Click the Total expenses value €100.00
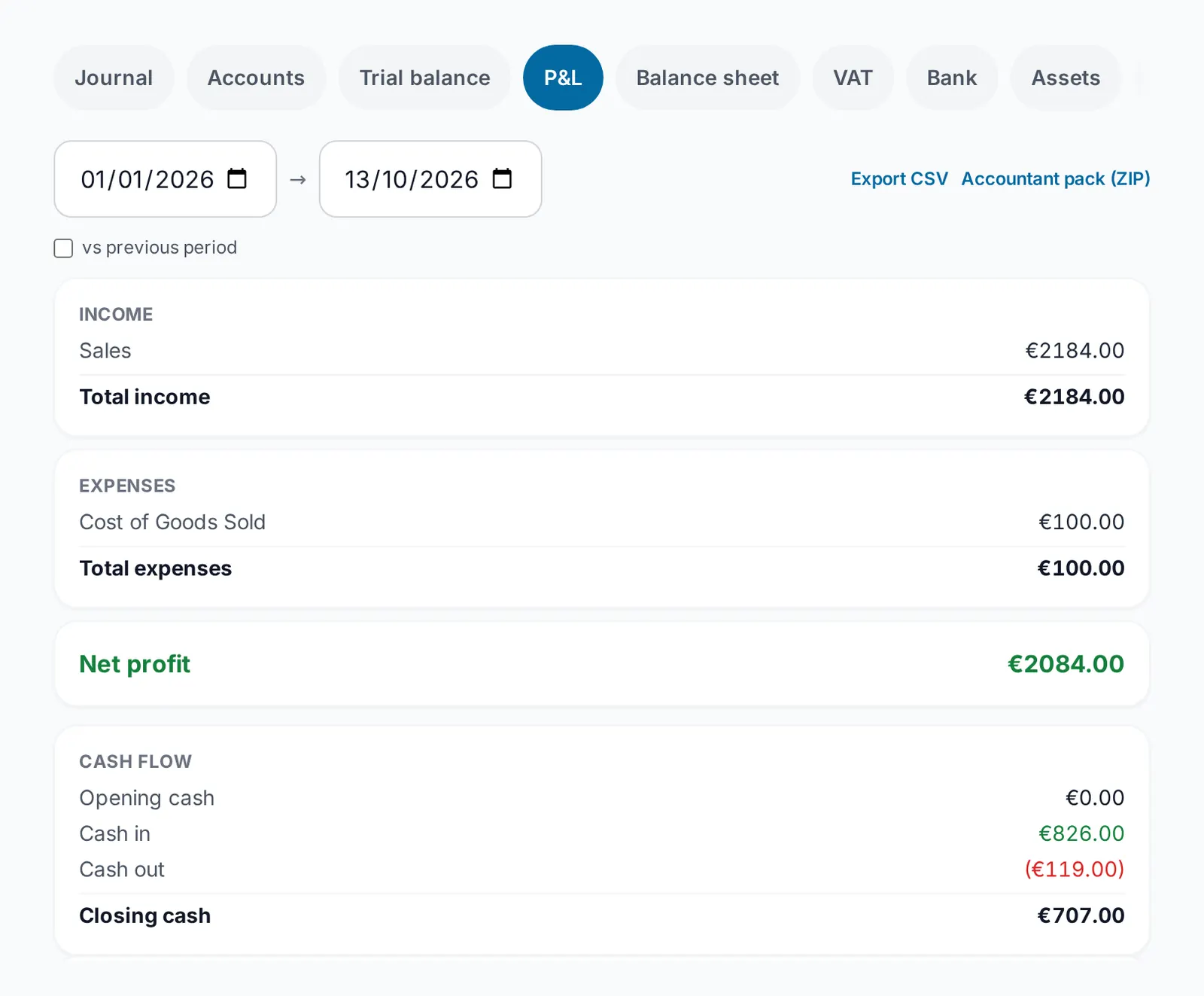The width and height of the screenshot is (1204, 996). [x=1081, y=568]
